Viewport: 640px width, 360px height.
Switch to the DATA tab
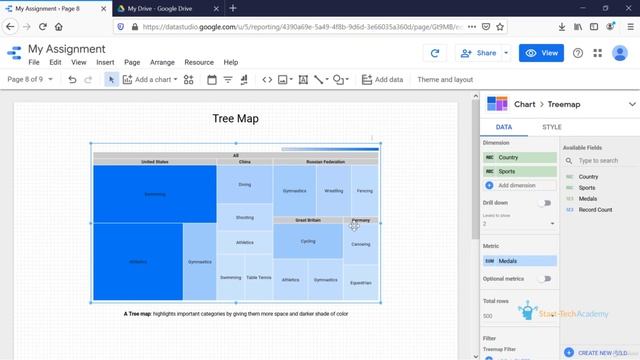pos(504,127)
